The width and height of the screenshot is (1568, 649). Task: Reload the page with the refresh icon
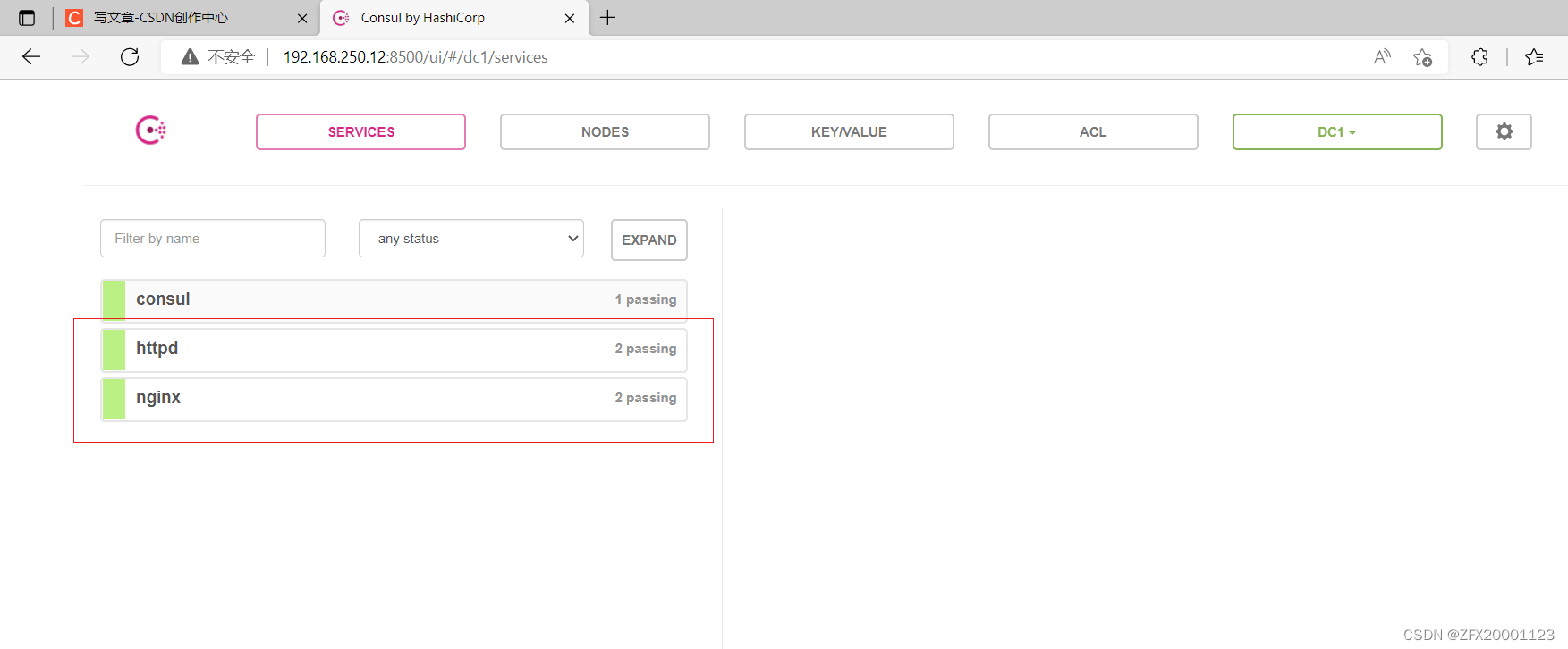(x=130, y=57)
